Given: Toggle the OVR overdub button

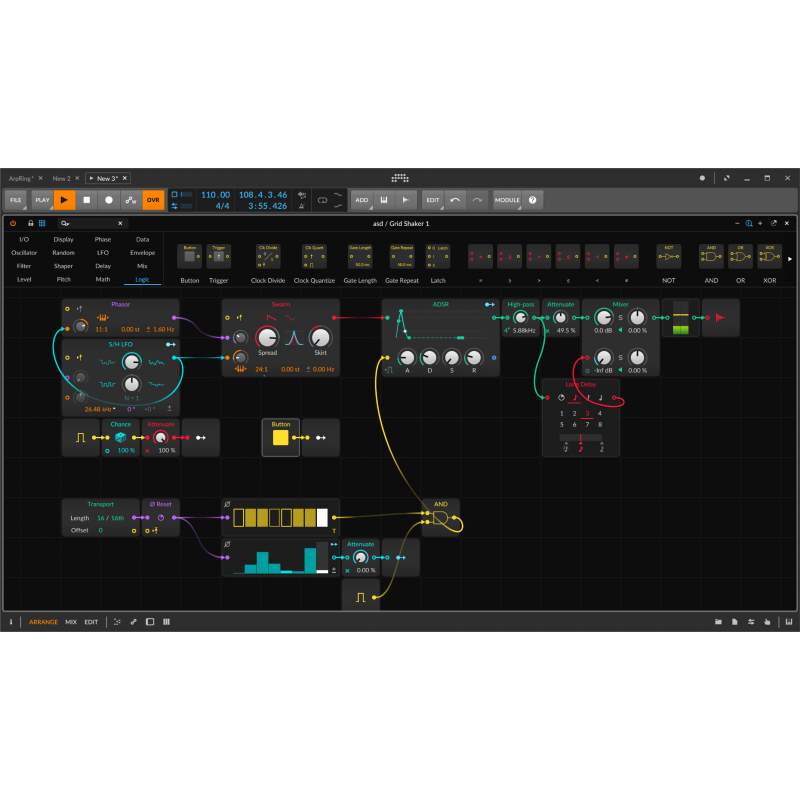Looking at the screenshot, I should click(153, 200).
